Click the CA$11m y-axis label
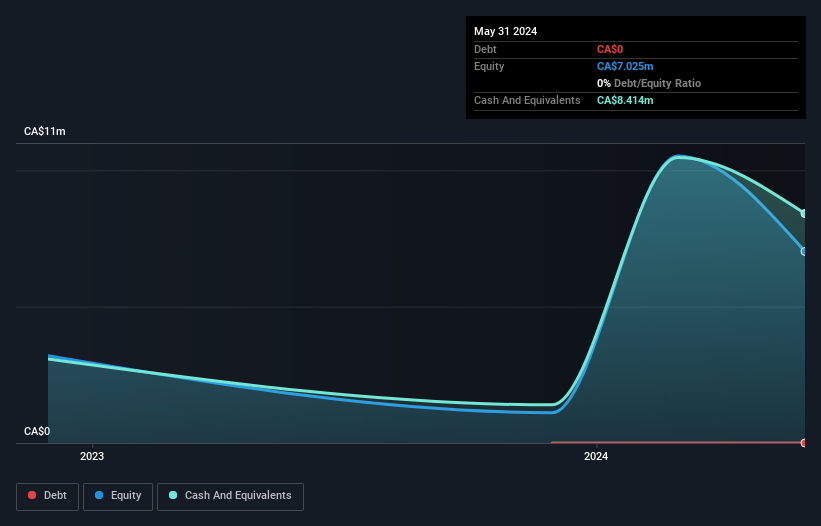This screenshot has height=526, width=821. [x=45, y=131]
